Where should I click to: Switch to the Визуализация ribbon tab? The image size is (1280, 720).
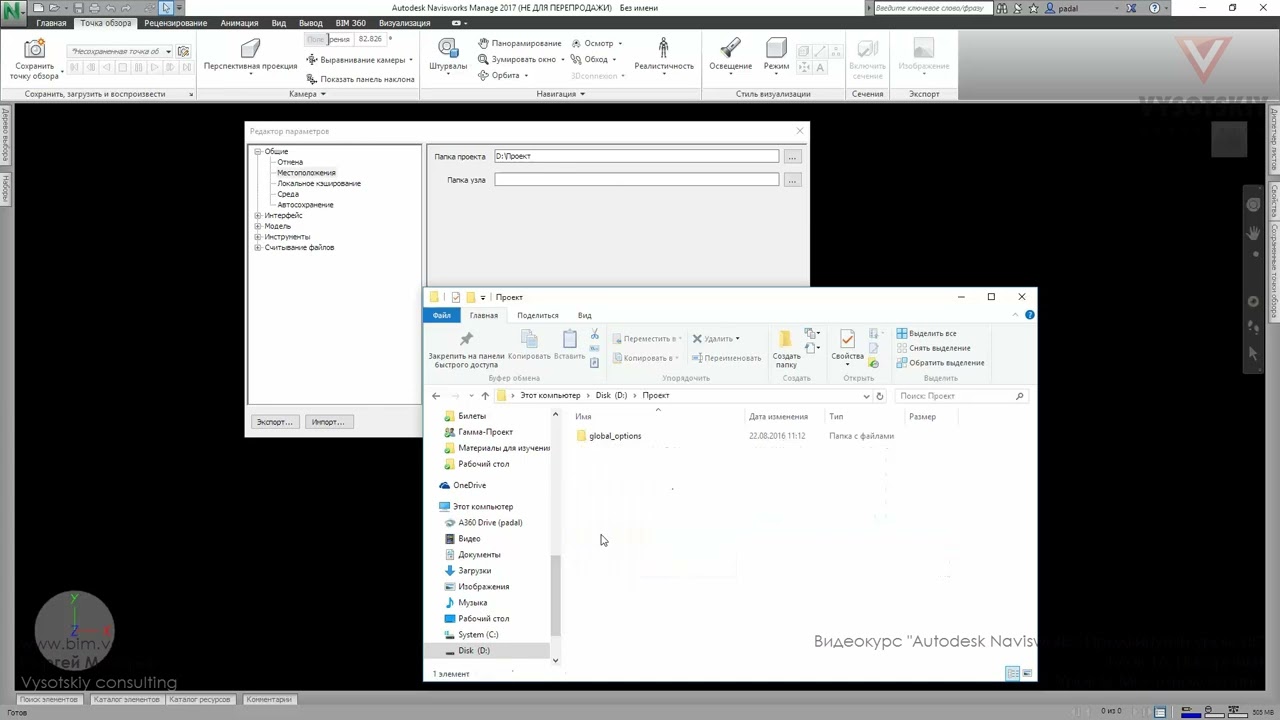tap(405, 23)
